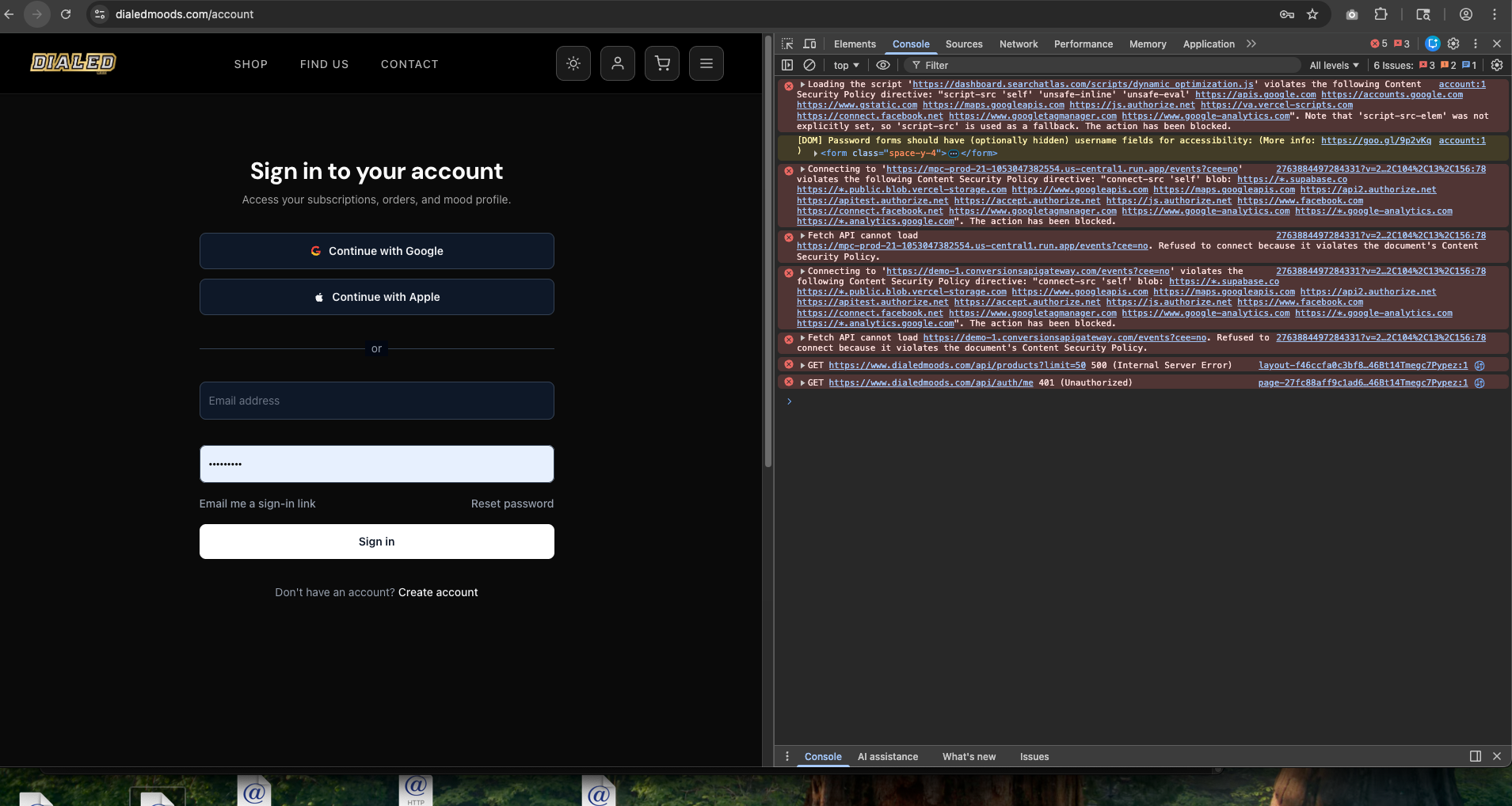Switch to the Network tab
The height and width of the screenshot is (806, 1512).
1019,44
